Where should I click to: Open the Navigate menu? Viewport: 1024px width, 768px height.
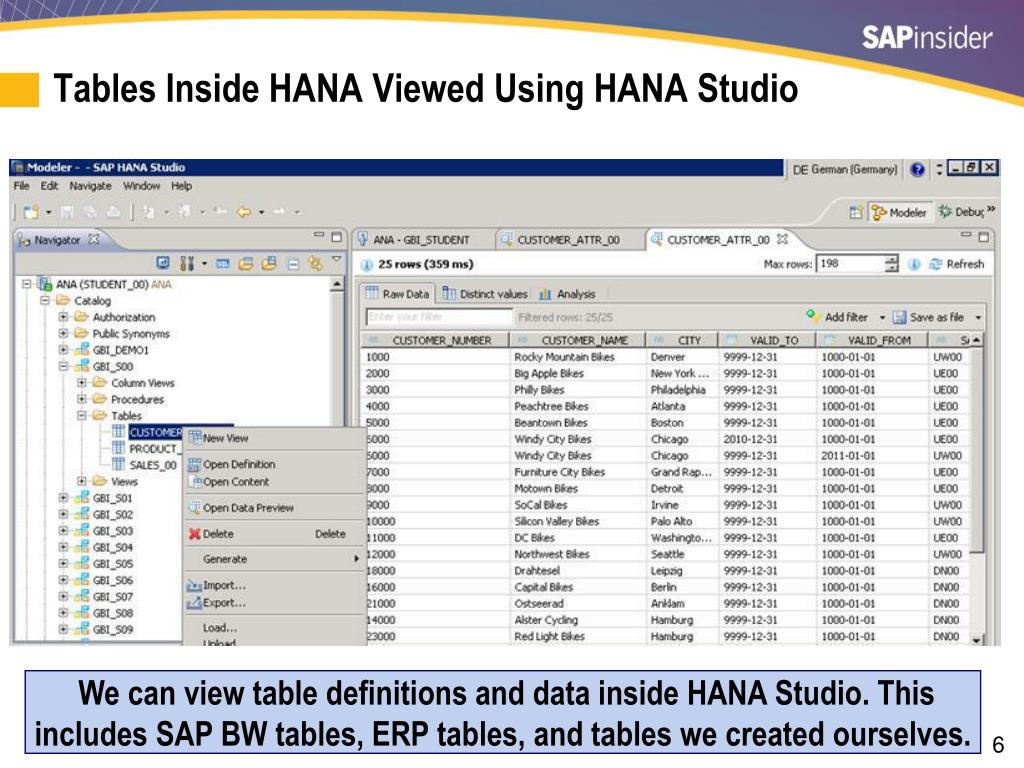pos(91,186)
